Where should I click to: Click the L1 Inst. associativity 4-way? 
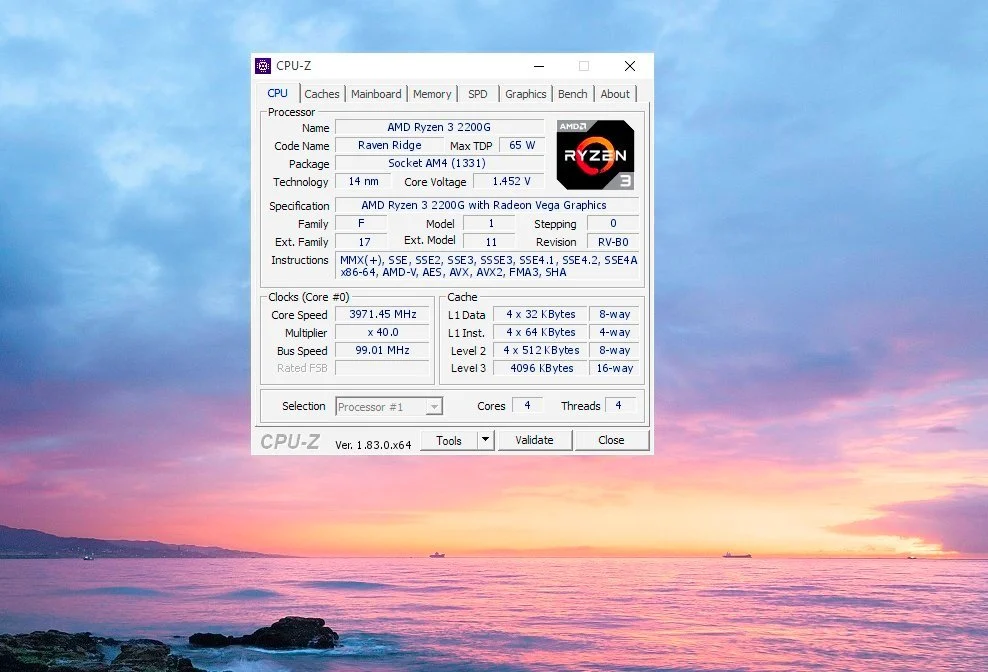pyautogui.click(x=614, y=332)
